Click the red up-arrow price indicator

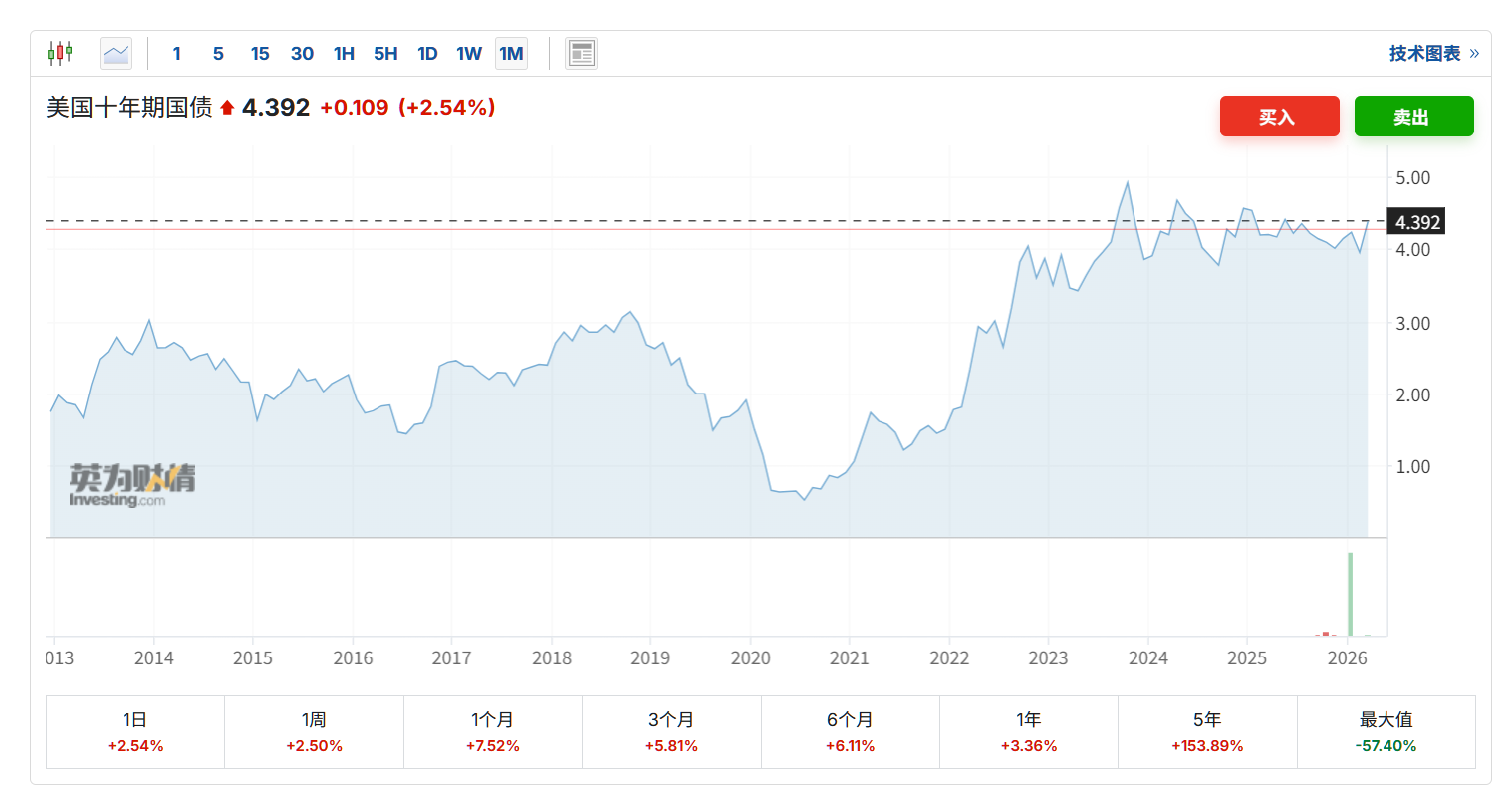click(227, 108)
